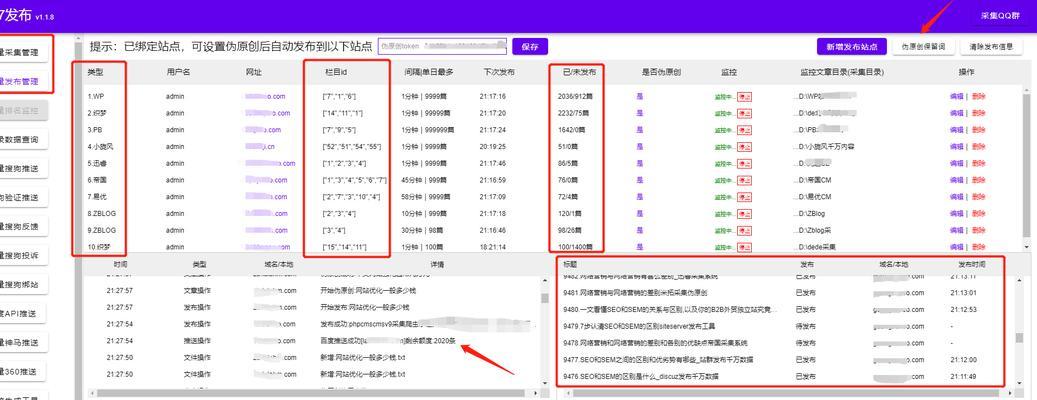The width and height of the screenshot is (1037, 400).
Task: Stop monitoring for the 3.PB row
Action: point(744,130)
